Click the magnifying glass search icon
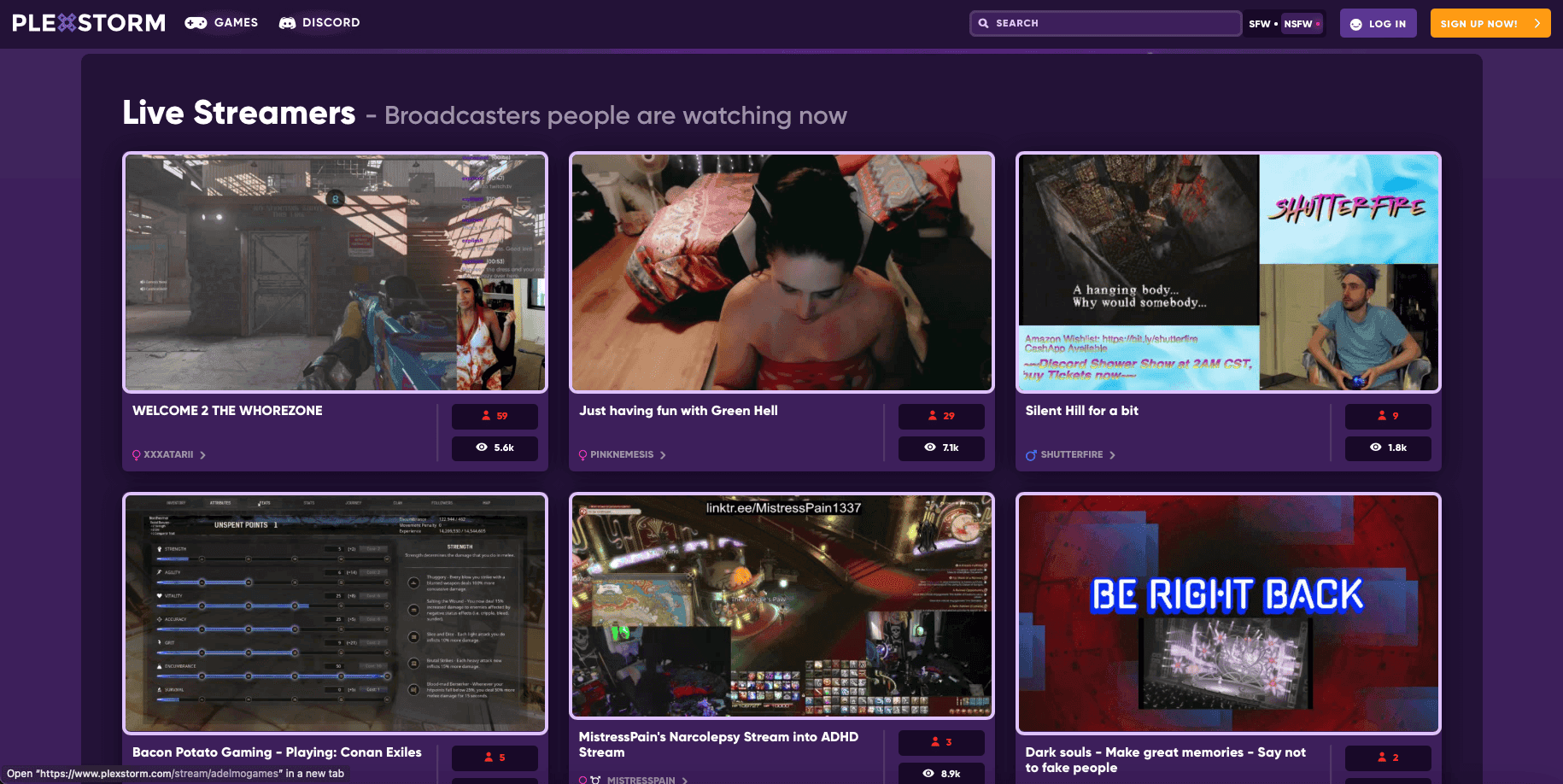1563x784 pixels. (984, 24)
